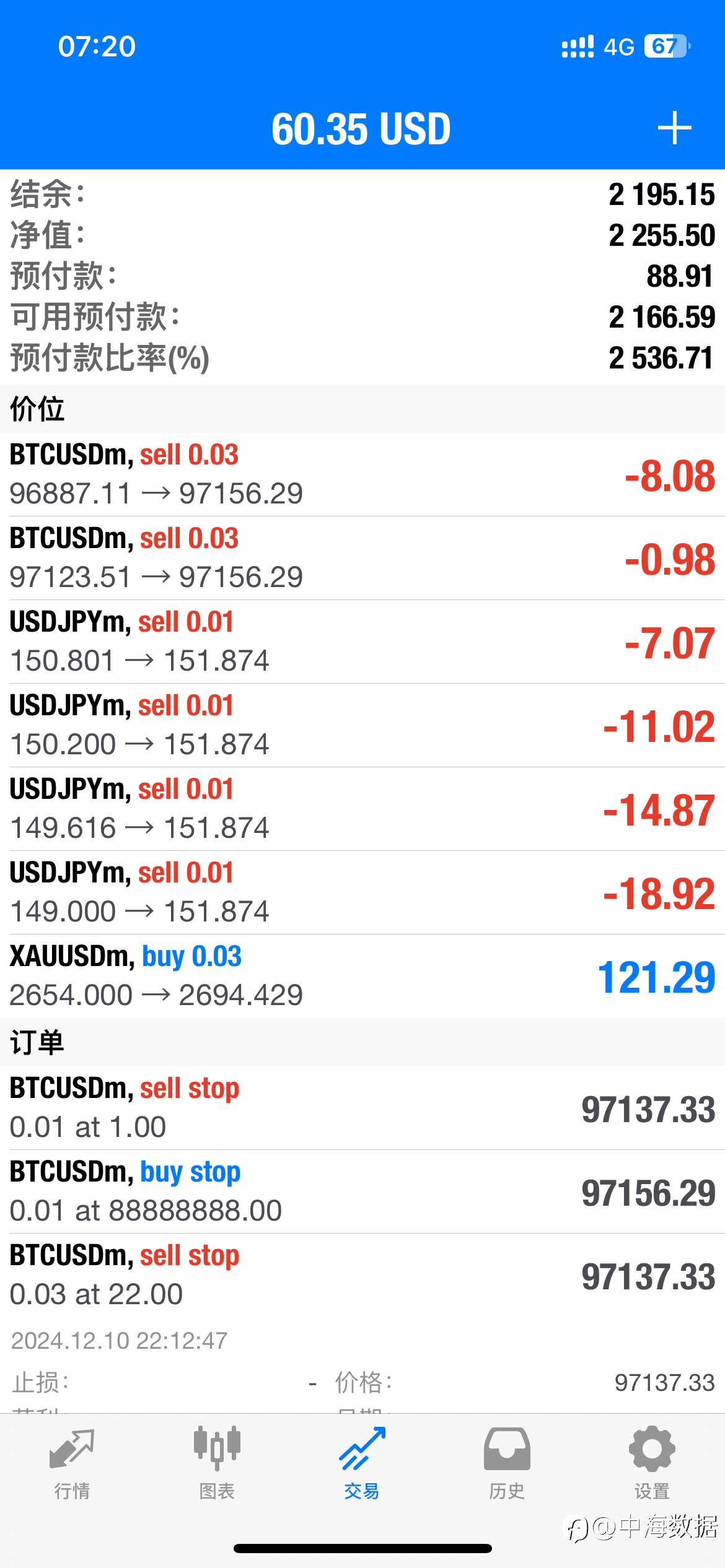This screenshot has width=725, height=1568.
Task: Collapse BTCUSDm sell stop 0.03 order details
Action: 362,1275
